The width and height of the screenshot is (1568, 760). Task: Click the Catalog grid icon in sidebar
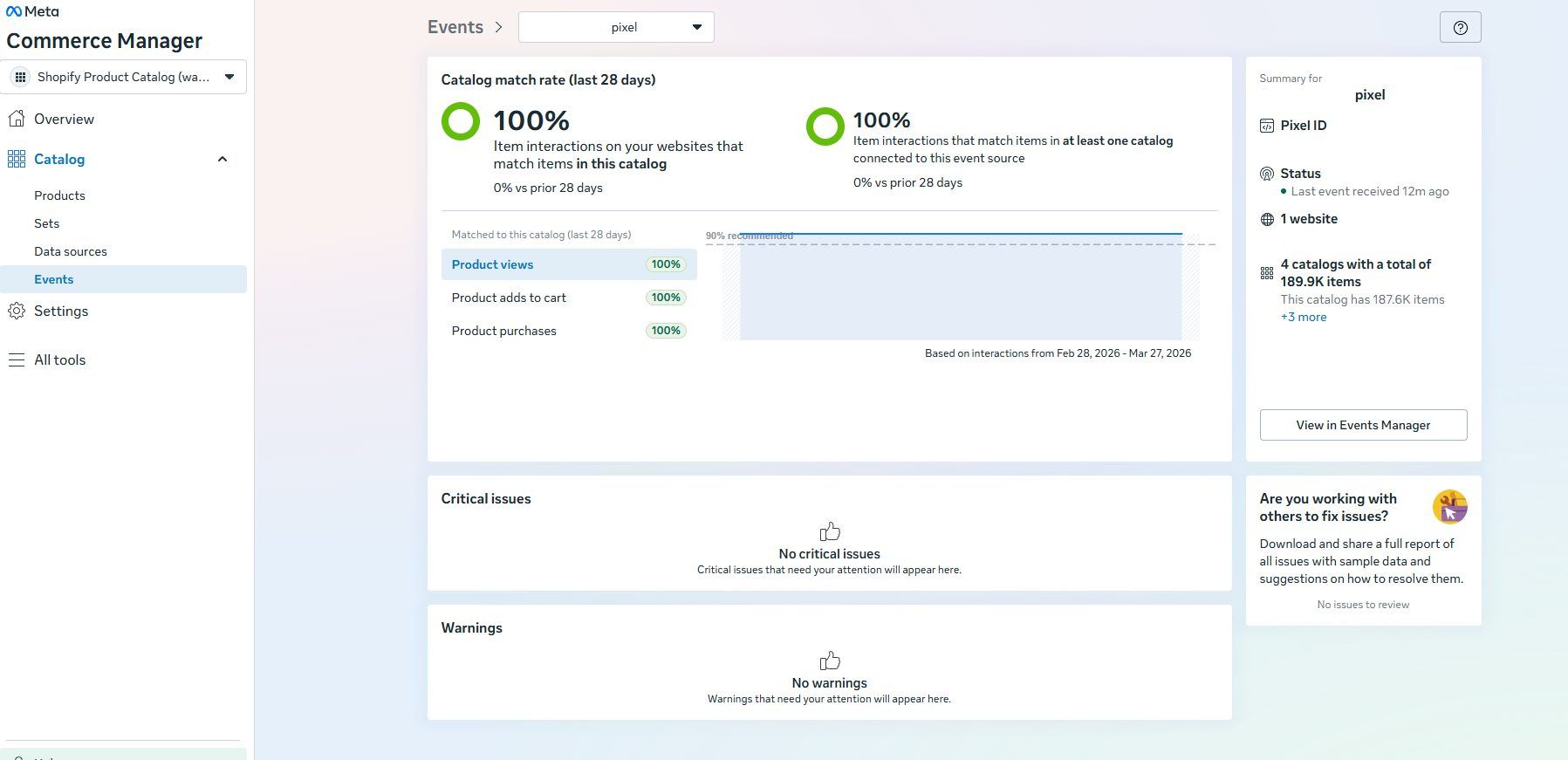click(17, 159)
